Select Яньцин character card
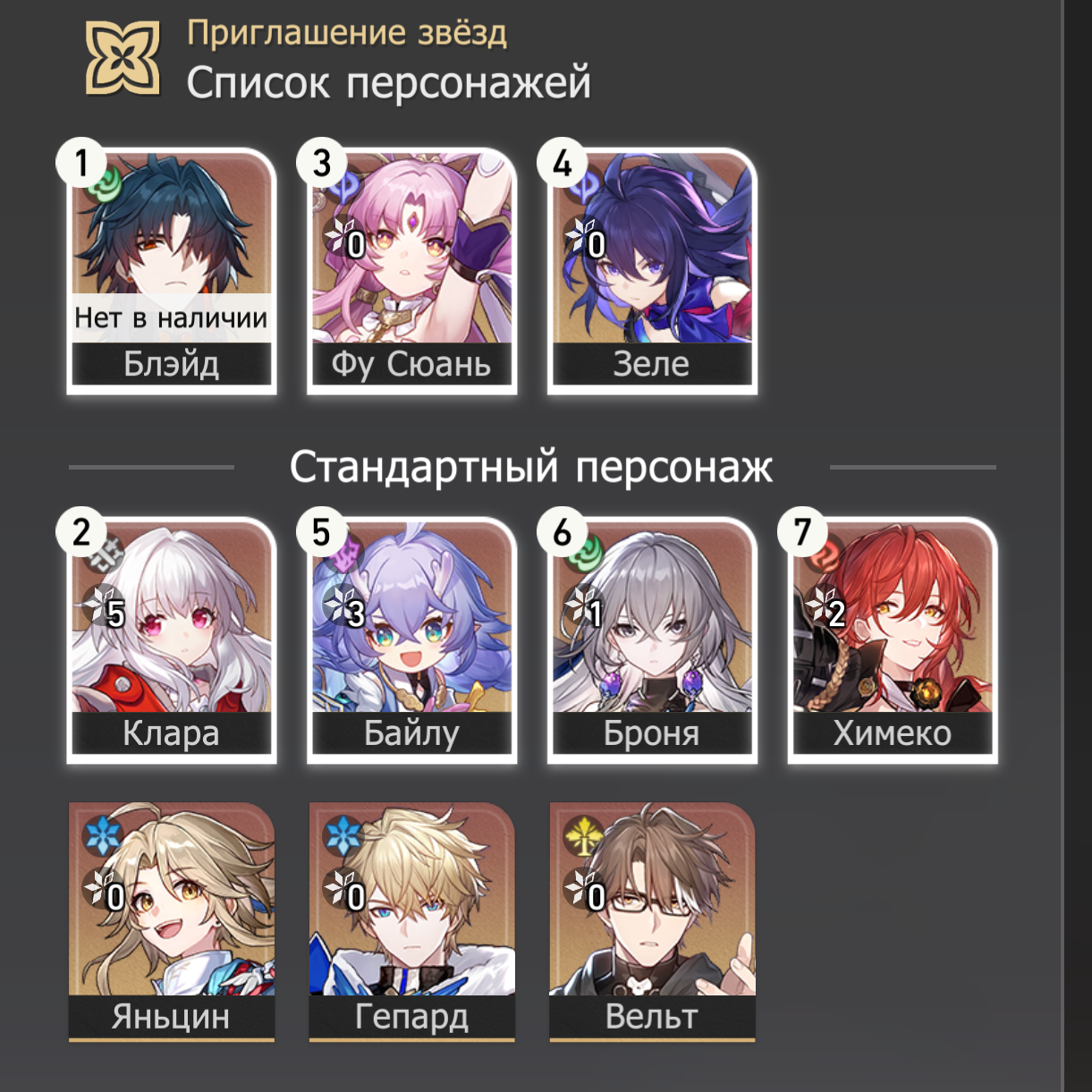 172,921
